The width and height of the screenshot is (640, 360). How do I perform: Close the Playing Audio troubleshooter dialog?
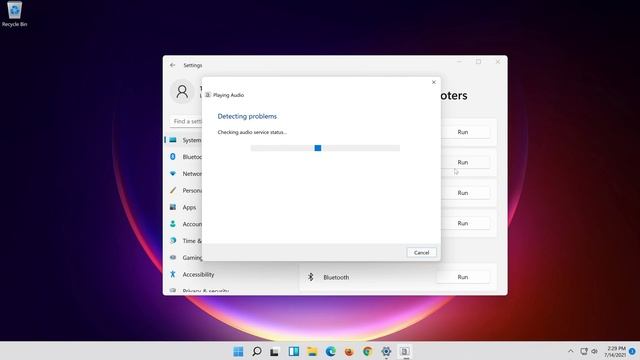[x=434, y=82]
